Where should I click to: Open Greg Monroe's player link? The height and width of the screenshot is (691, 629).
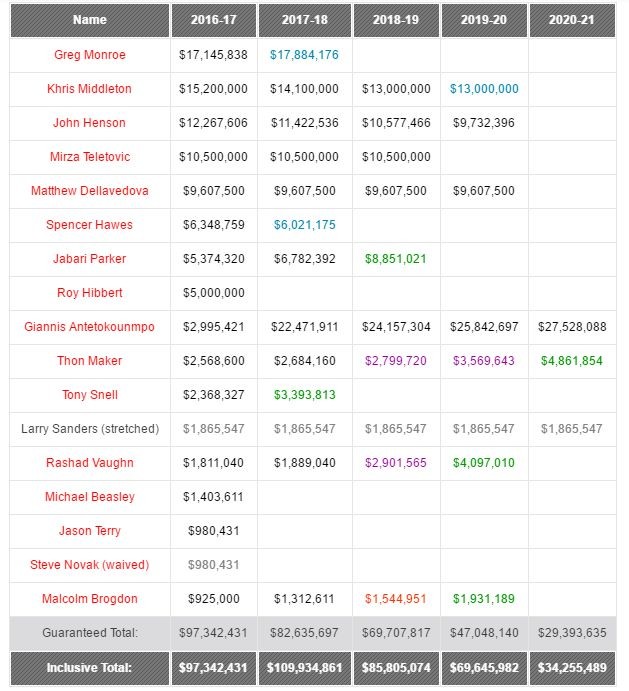pos(90,55)
